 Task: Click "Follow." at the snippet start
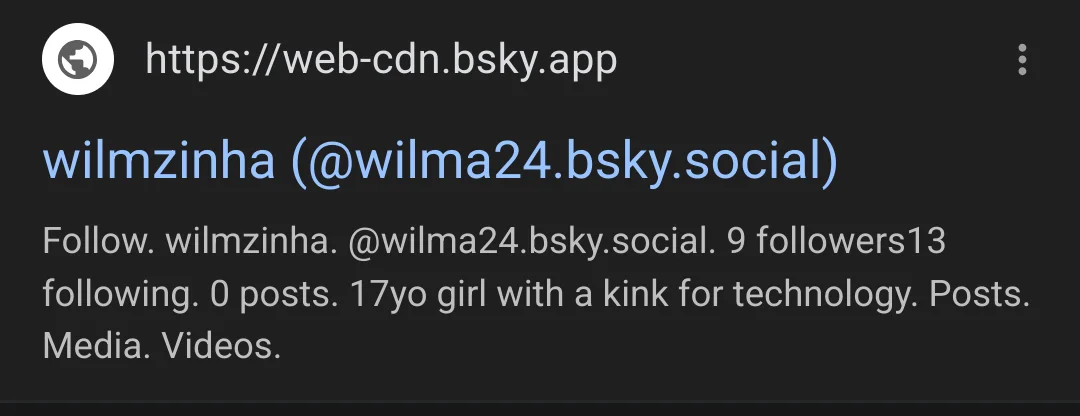point(98,242)
